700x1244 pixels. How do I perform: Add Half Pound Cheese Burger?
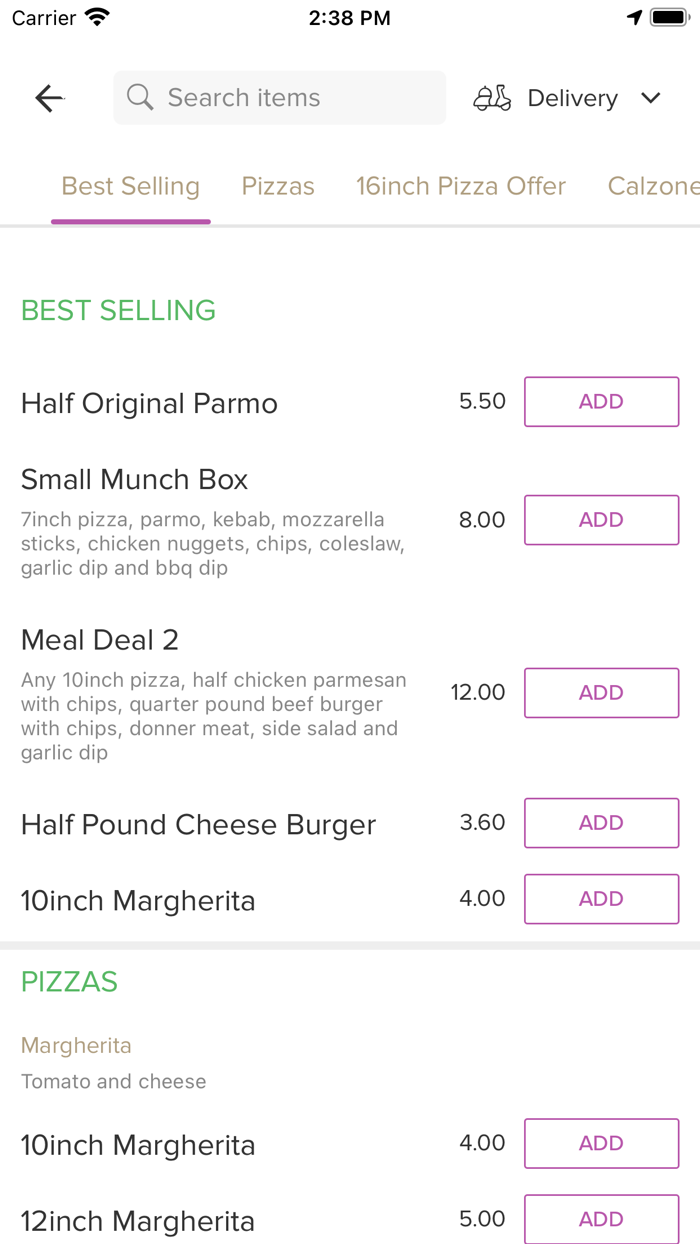(x=601, y=823)
